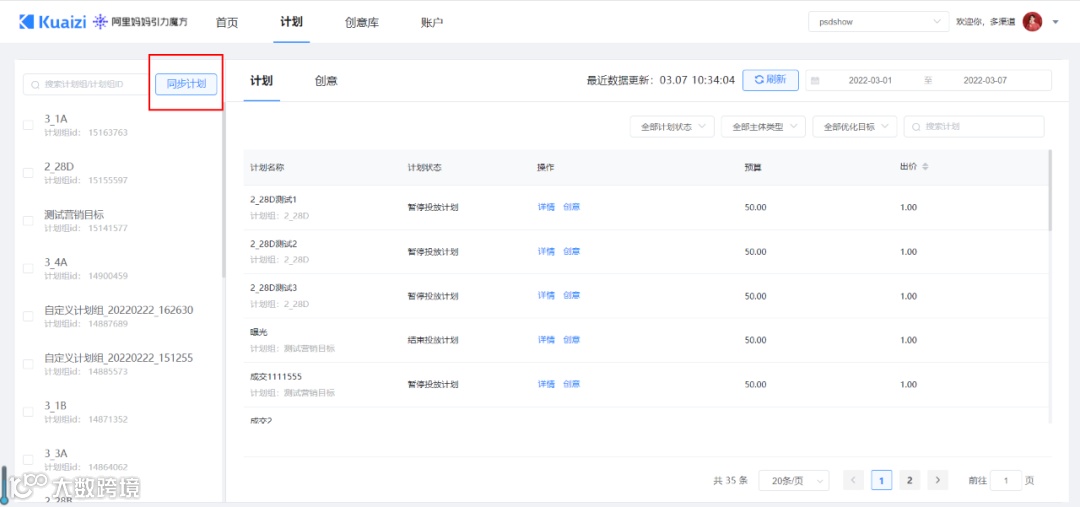Click the 刷新 refresh button
The height and width of the screenshot is (507, 1080).
pyautogui.click(x=770, y=80)
